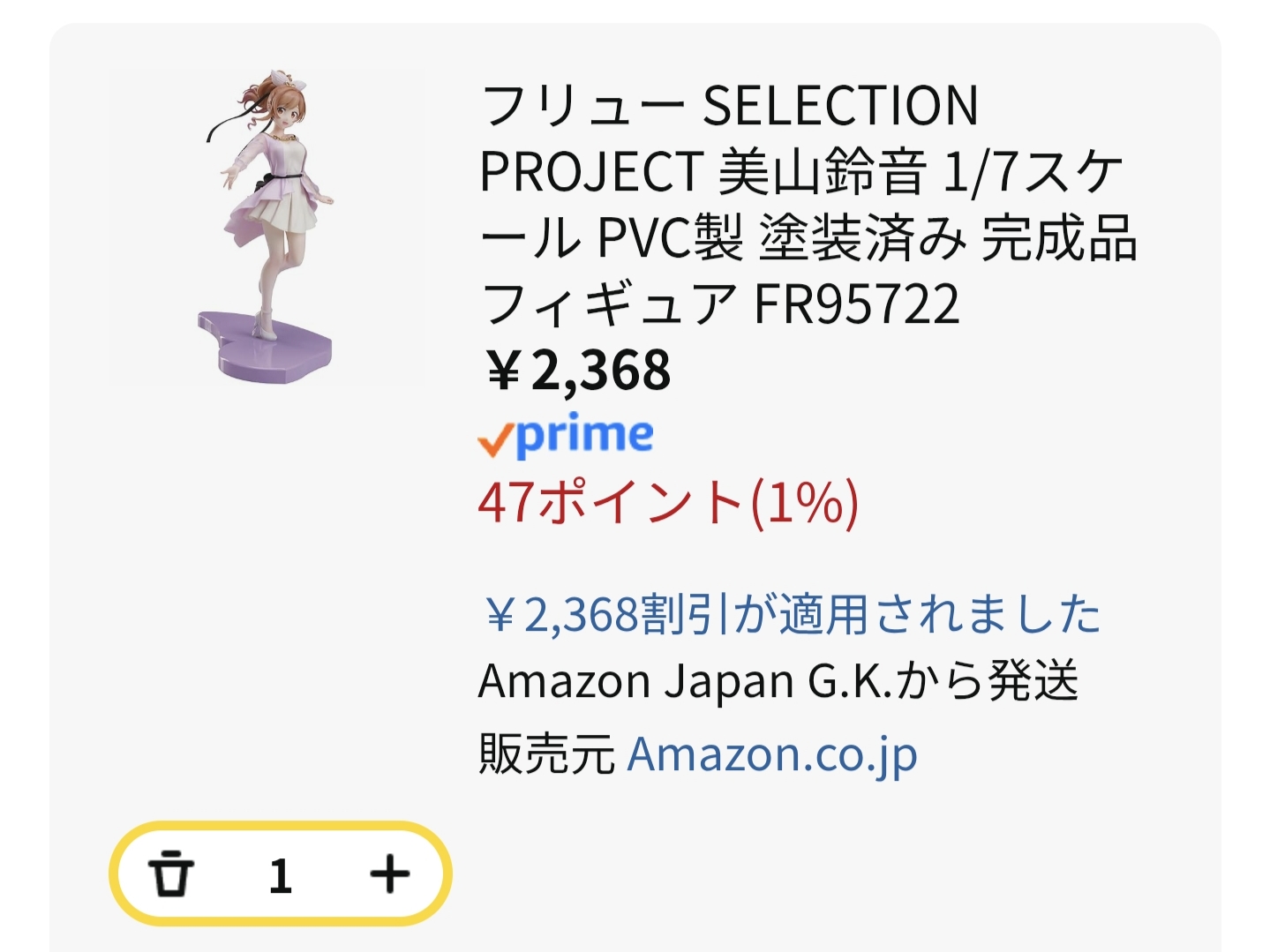The width and height of the screenshot is (1270, 952).
Task: Click the bold ¥2,368 price
Action: [578, 371]
